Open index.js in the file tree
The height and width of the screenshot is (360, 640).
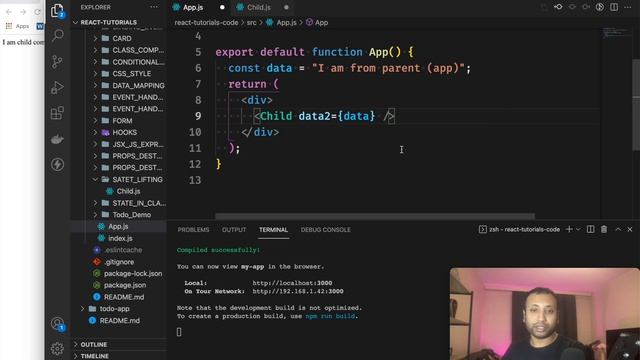(x=120, y=238)
